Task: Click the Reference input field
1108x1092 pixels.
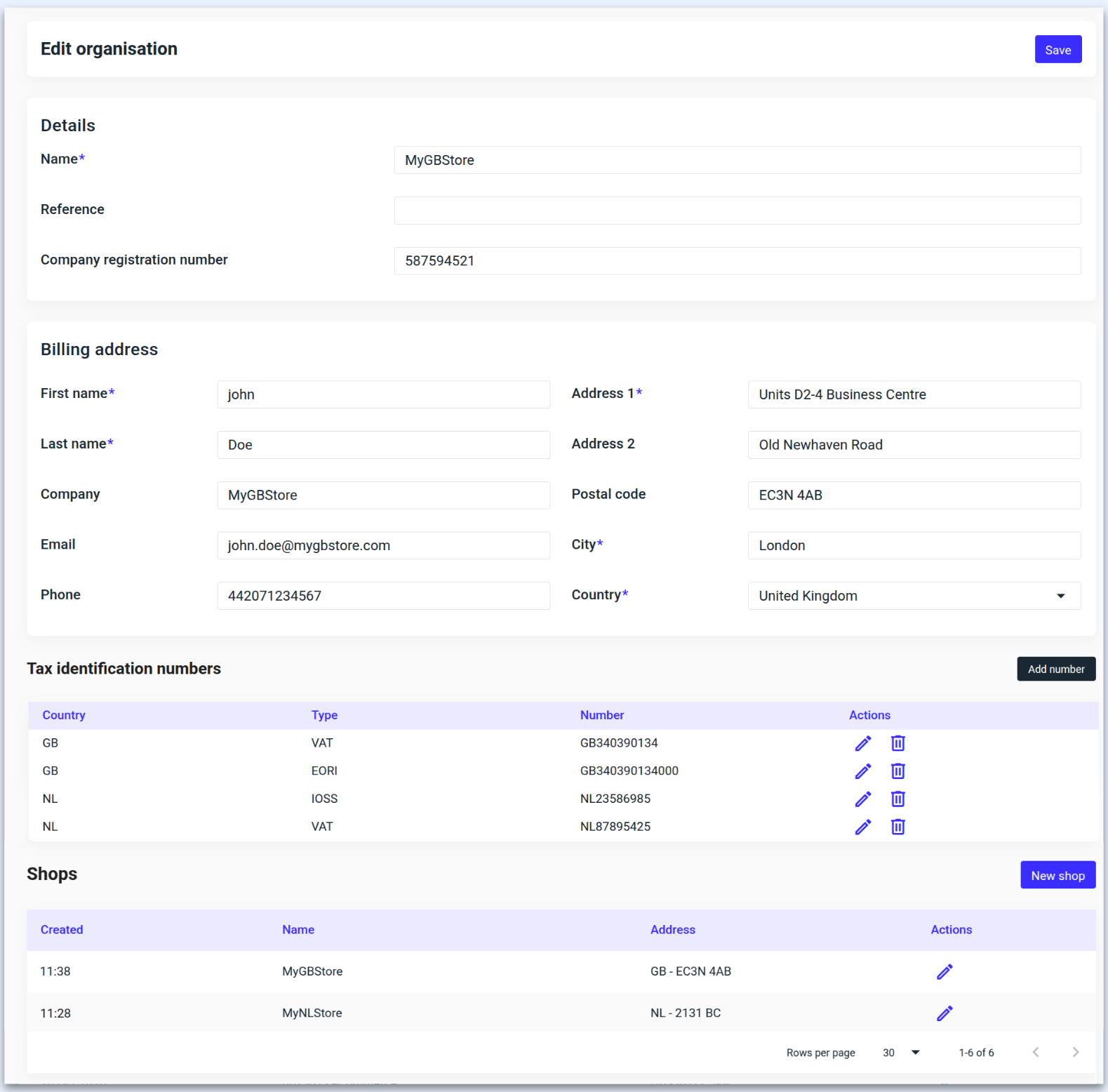Action: [x=737, y=211]
